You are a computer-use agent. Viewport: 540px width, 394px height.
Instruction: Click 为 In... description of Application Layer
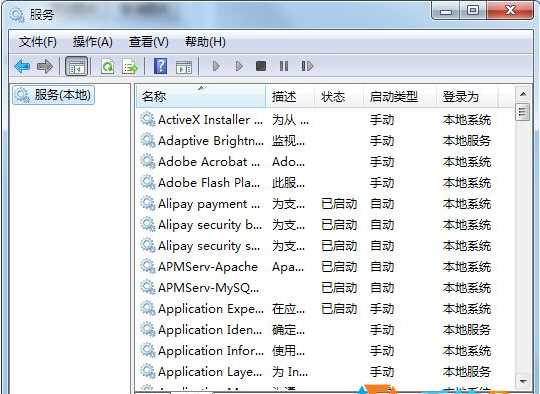290,372
